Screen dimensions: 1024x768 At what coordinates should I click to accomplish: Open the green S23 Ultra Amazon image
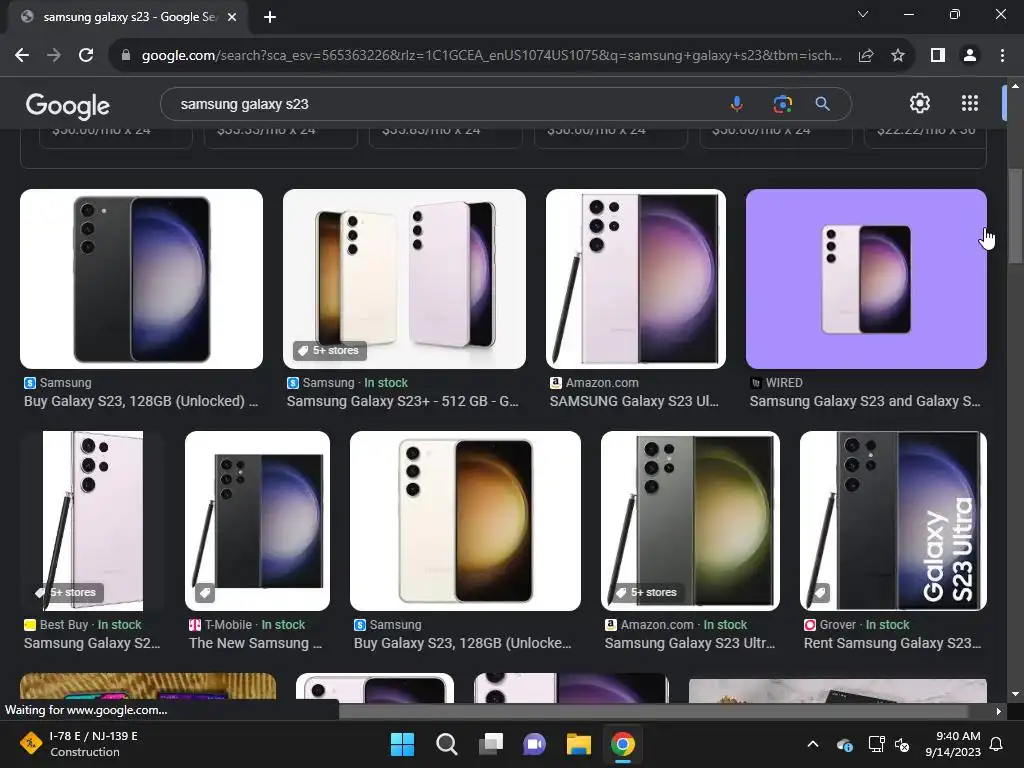(690, 520)
